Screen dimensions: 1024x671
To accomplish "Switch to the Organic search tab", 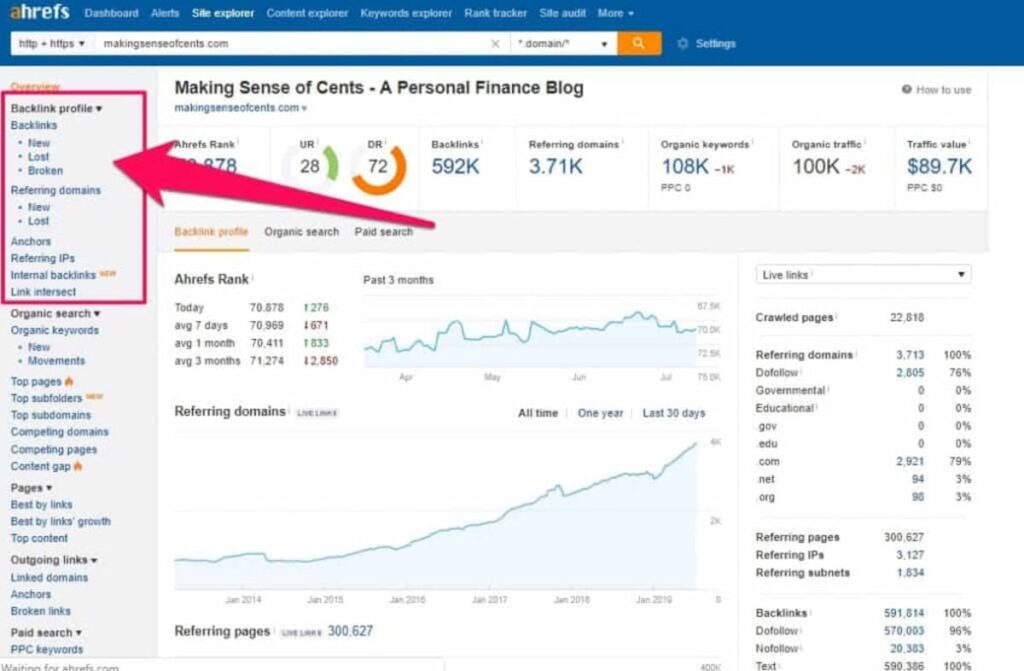I will [x=302, y=232].
